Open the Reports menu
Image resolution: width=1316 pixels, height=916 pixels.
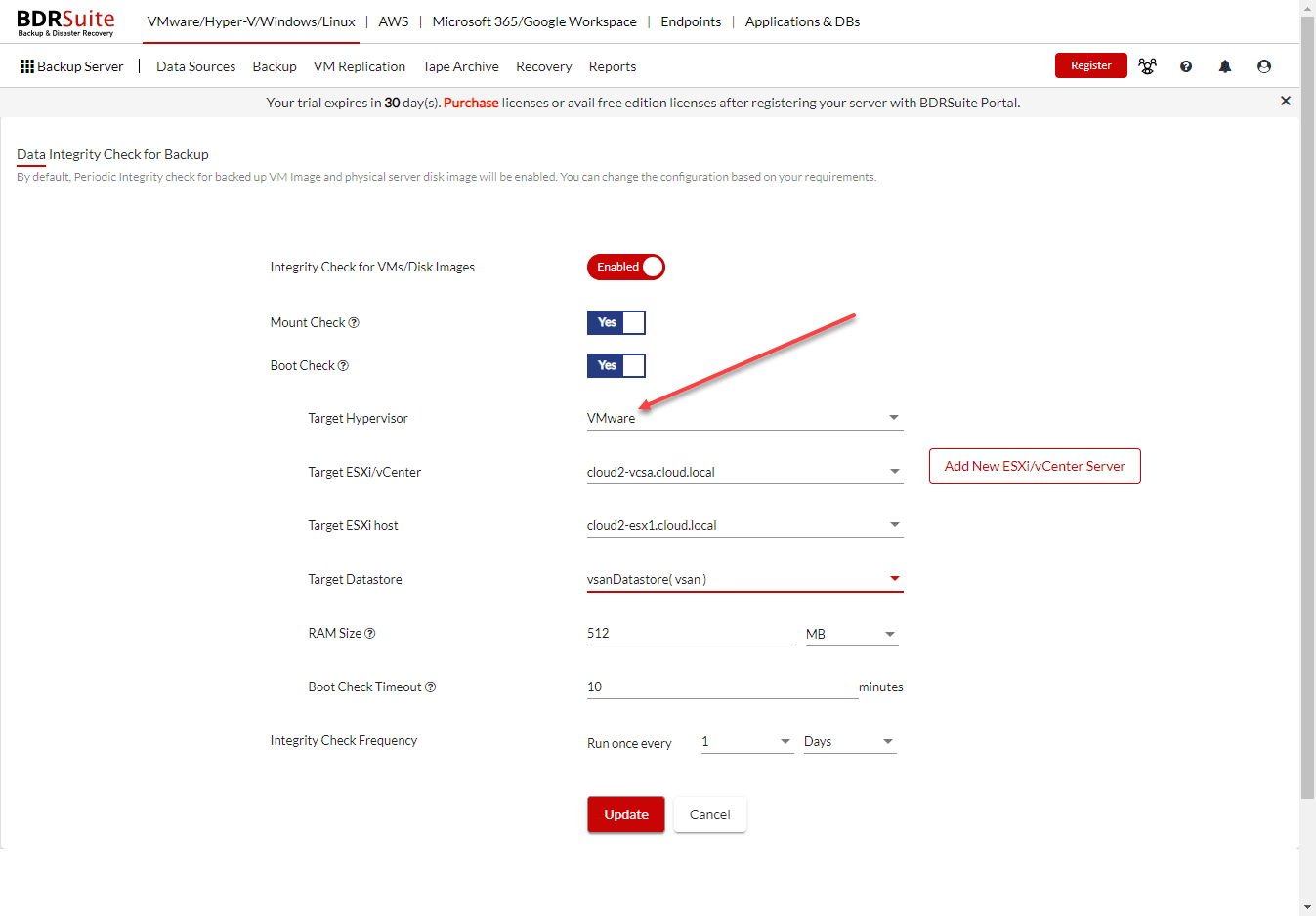613,66
